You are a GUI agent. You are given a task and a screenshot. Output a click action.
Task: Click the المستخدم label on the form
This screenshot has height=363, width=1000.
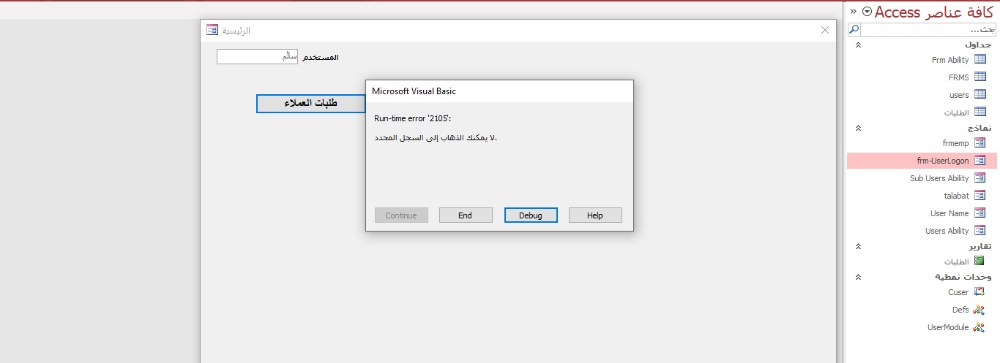tap(321, 57)
